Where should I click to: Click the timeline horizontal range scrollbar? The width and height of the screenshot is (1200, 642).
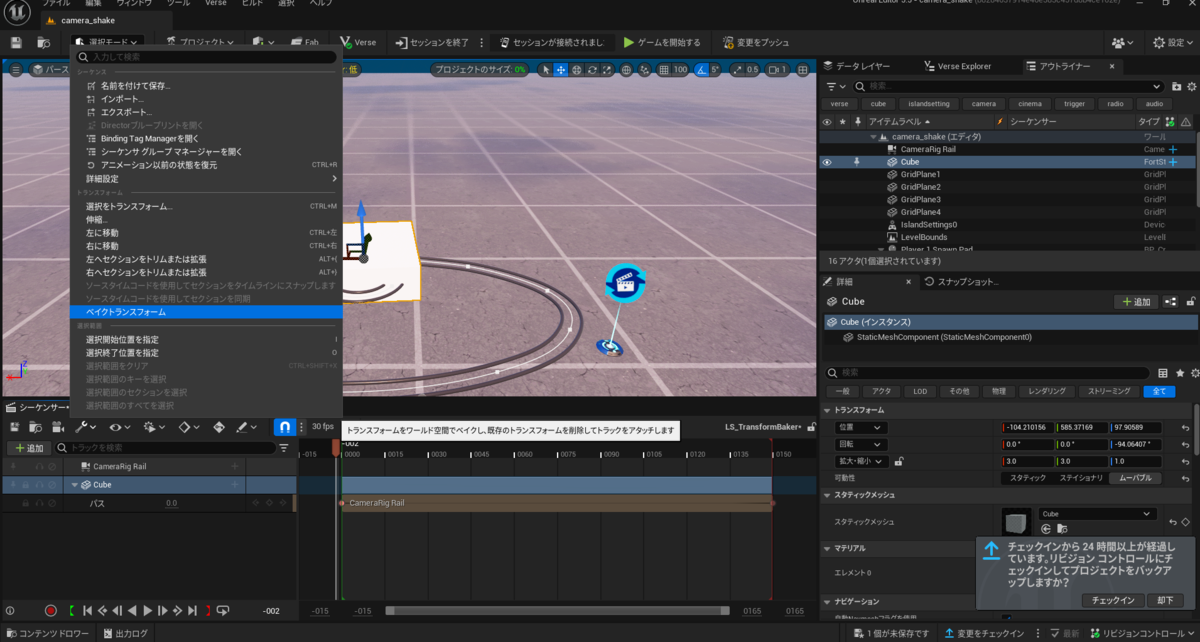coord(556,611)
